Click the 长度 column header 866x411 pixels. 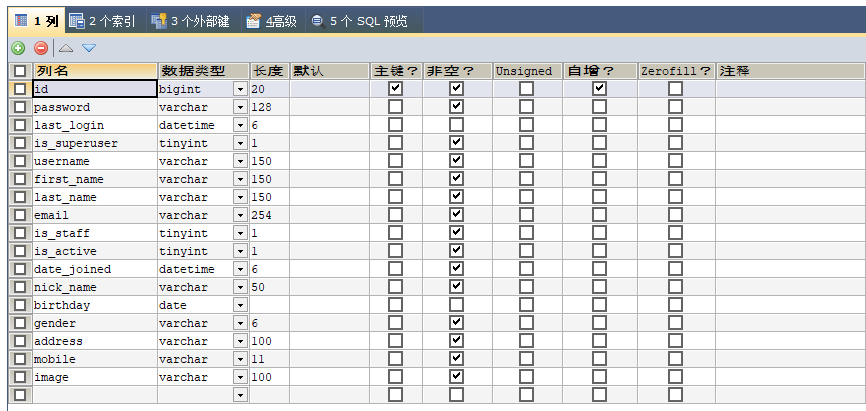pos(270,71)
